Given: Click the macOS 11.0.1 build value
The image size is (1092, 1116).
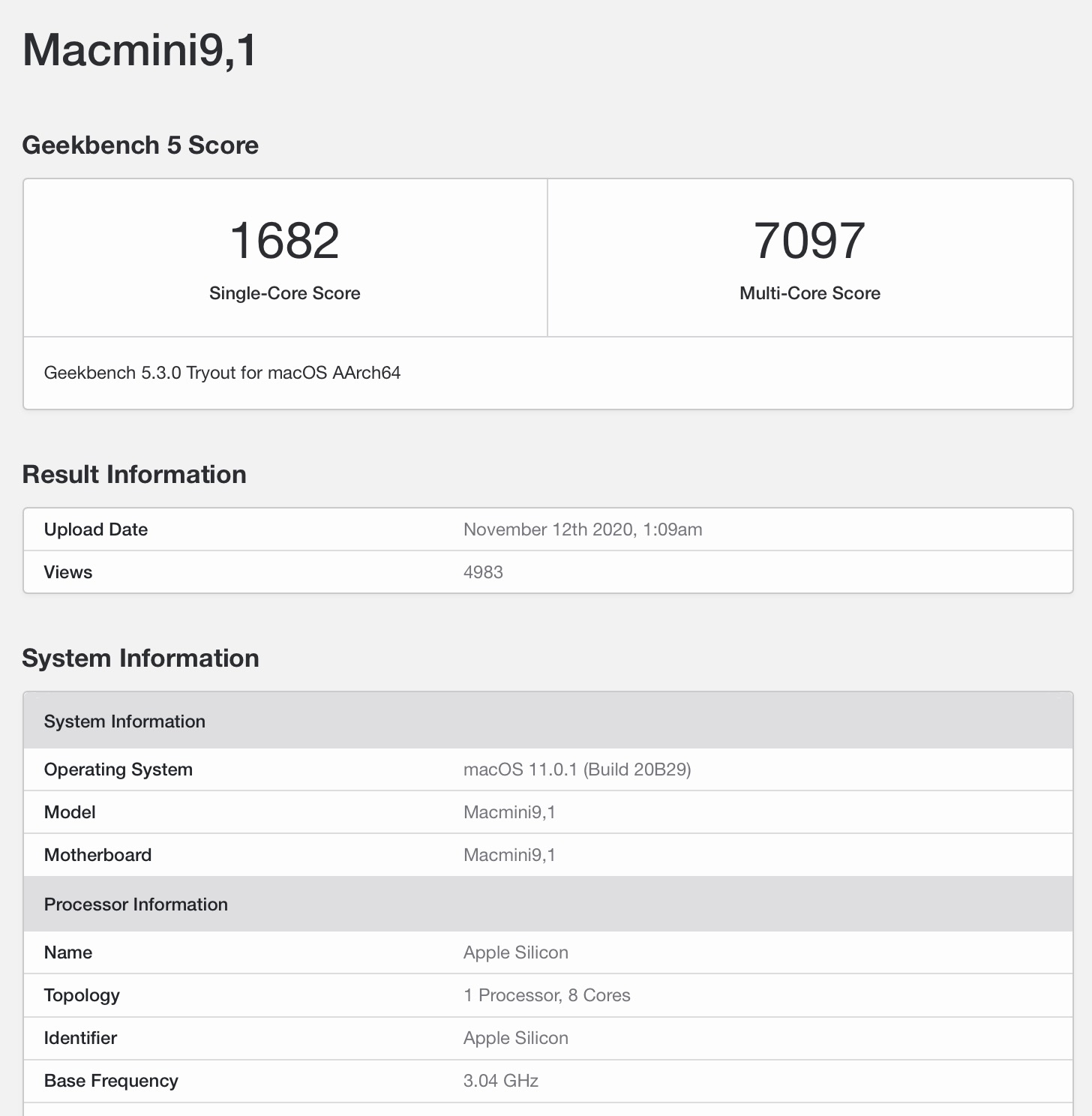Looking at the screenshot, I should pyautogui.click(x=577, y=769).
